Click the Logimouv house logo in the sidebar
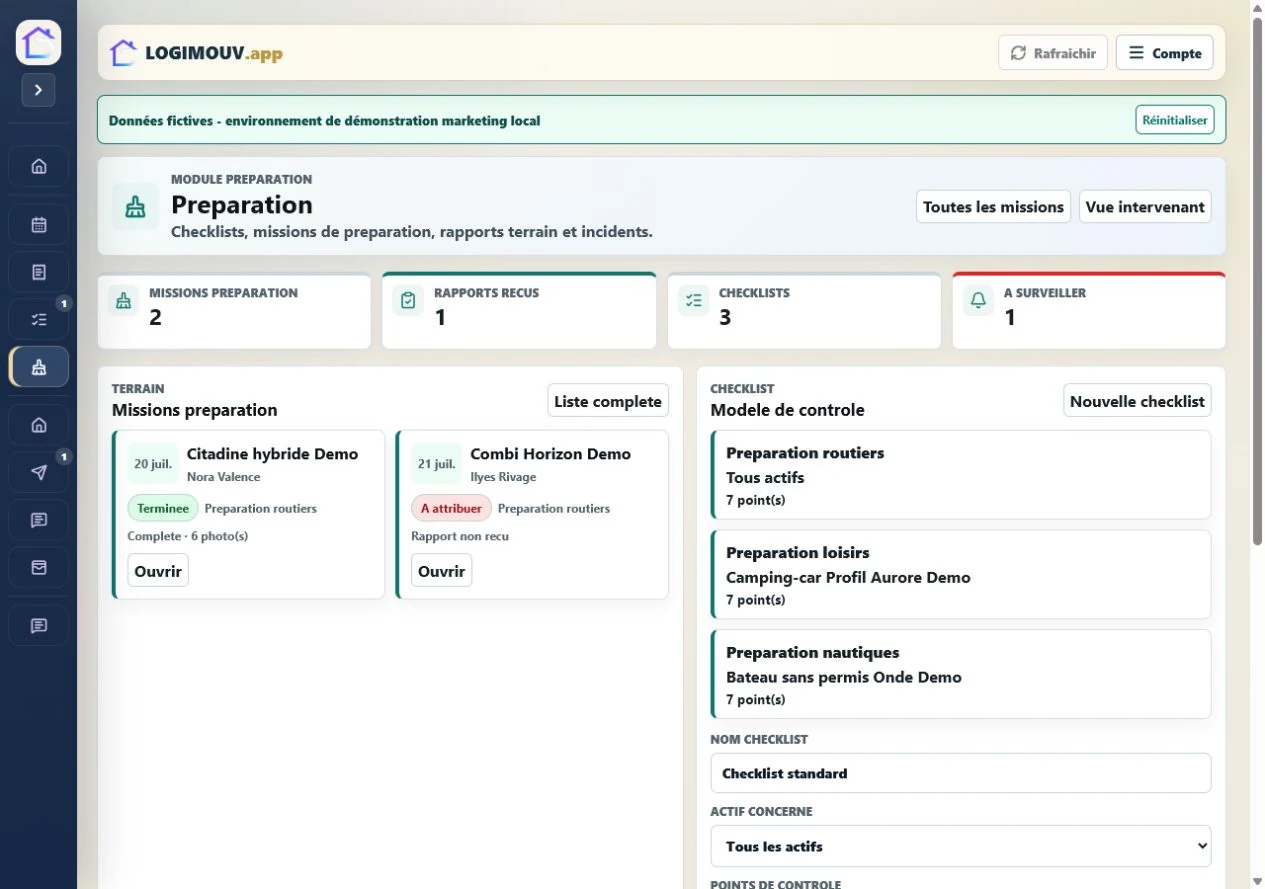Viewport: 1265px width, 889px height. pyautogui.click(x=38, y=43)
